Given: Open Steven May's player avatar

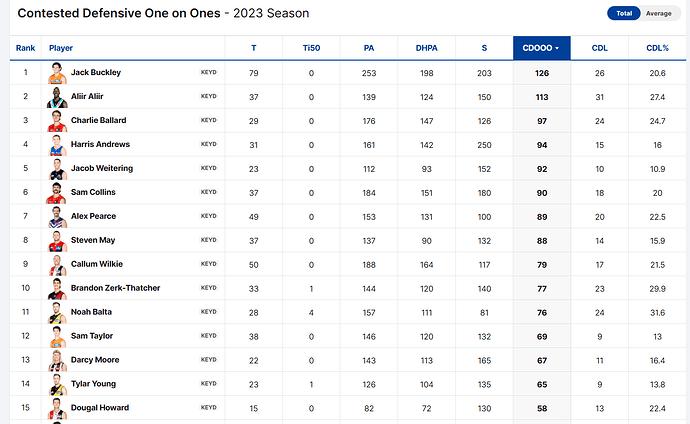Looking at the screenshot, I should pos(57,241).
